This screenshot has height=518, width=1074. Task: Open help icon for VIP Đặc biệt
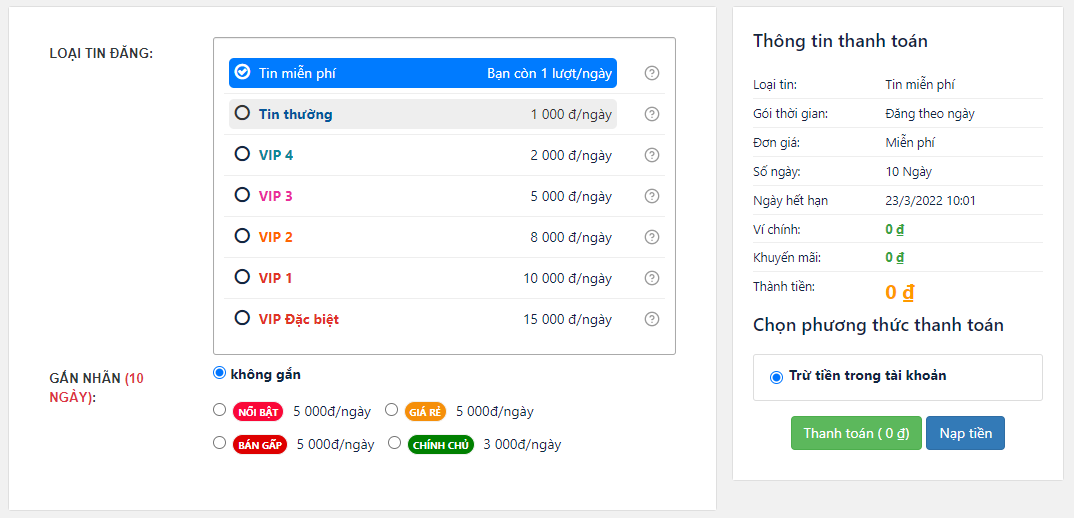click(x=652, y=319)
